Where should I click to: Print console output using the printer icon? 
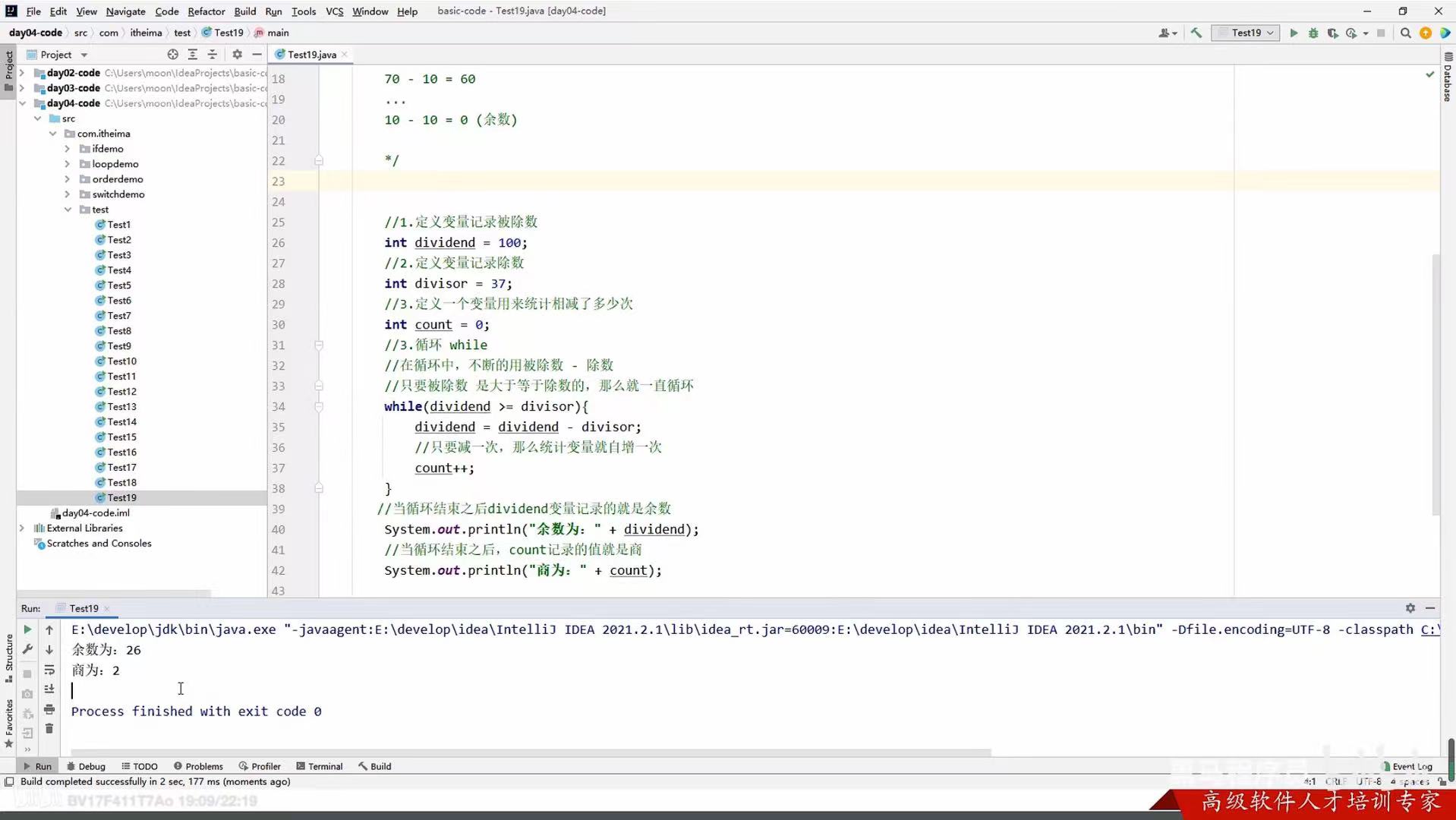pos(49,710)
